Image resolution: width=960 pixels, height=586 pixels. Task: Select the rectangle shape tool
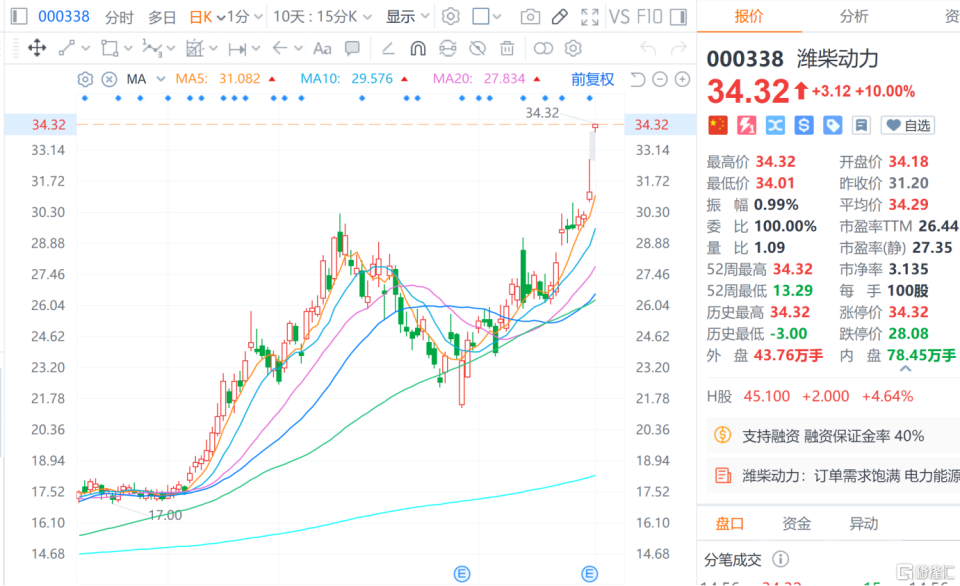tap(110, 48)
